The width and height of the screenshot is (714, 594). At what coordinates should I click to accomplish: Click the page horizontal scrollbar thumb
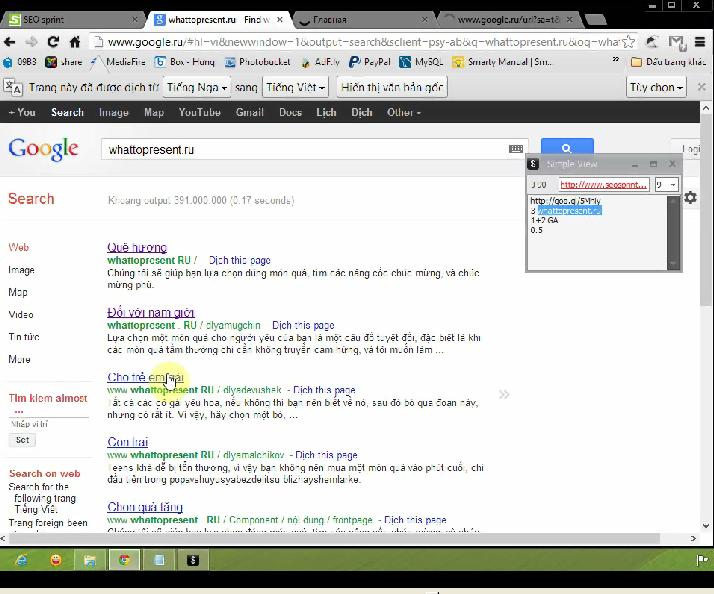[x=335, y=538]
